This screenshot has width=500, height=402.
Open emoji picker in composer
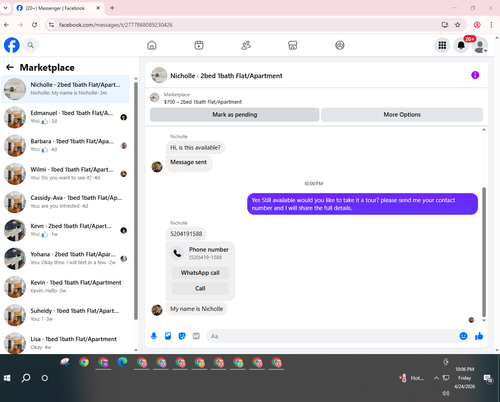point(463,336)
